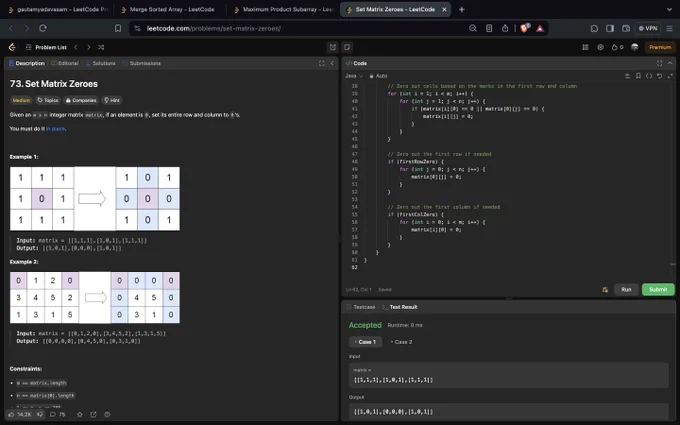
Task: Run the code
Action: [626, 290]
